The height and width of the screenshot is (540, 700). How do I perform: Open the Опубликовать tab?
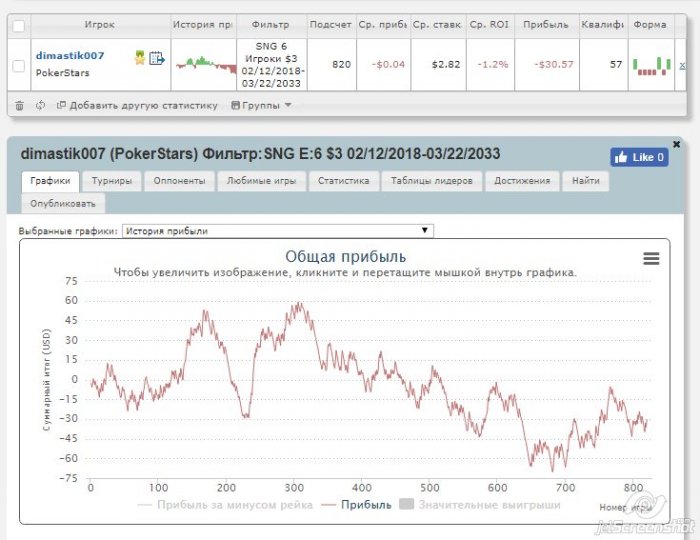[63, 204]
